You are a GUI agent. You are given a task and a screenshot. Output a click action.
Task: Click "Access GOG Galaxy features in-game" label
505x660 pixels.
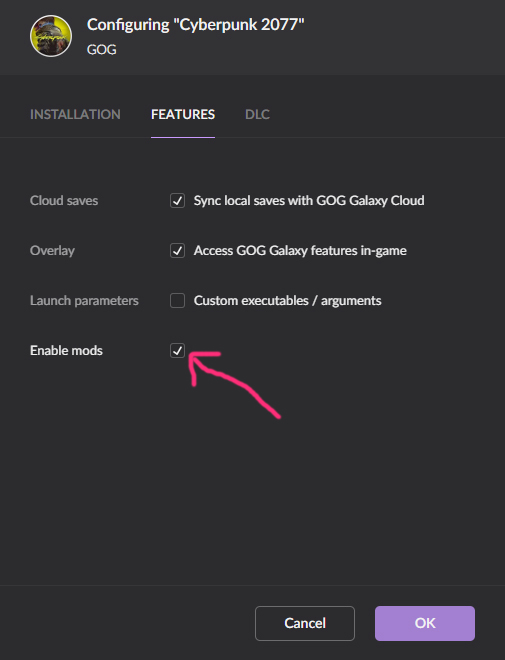[x=300, y=251]
